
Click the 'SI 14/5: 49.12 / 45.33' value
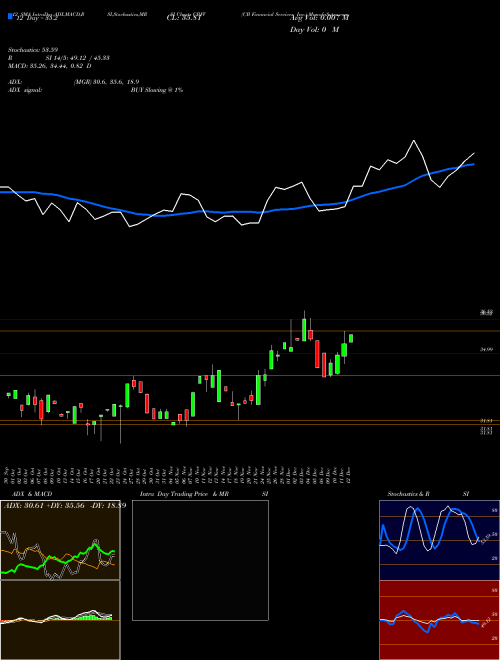pos(78,58)
